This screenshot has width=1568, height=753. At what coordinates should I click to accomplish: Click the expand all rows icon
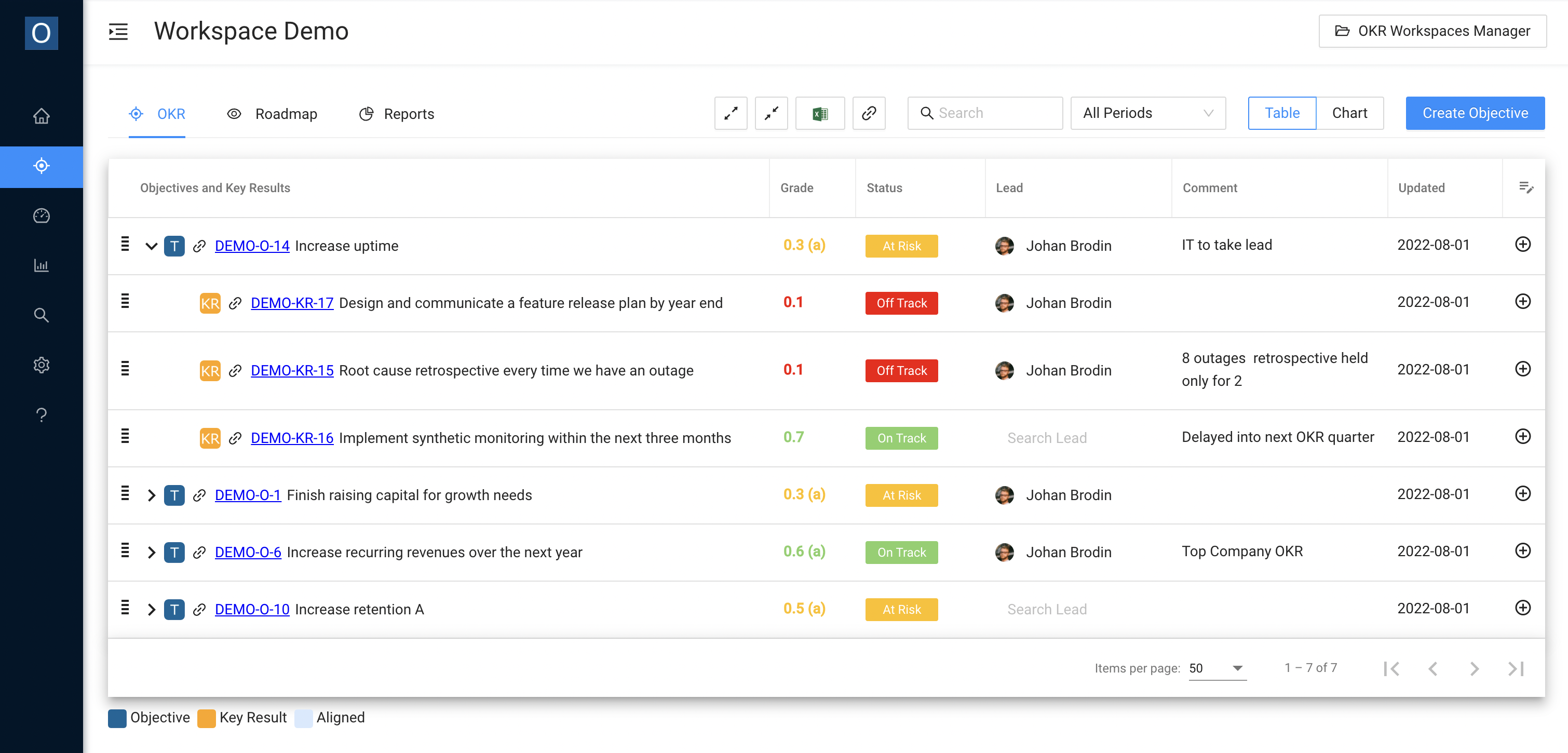[x=731, y=113]
